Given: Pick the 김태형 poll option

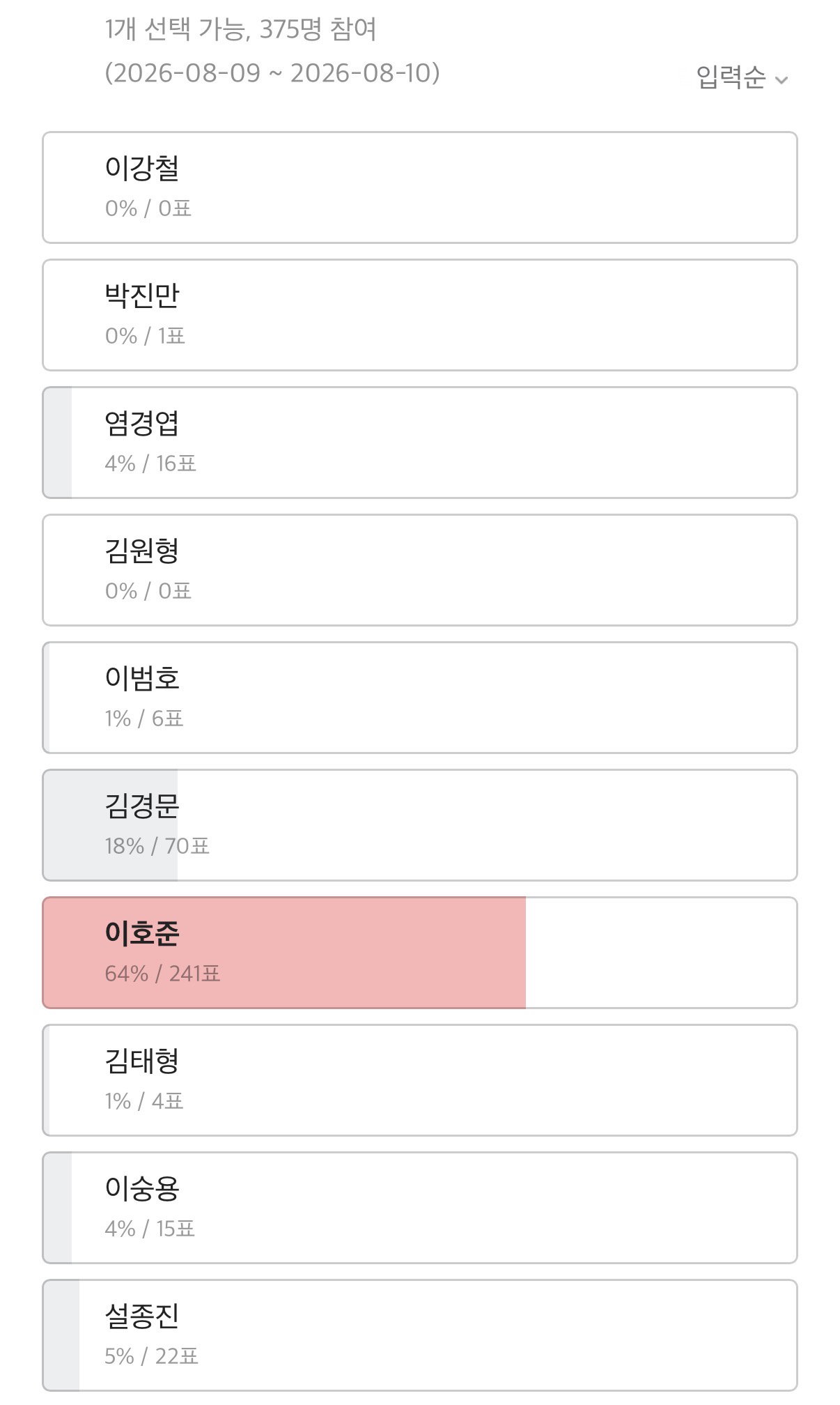Looking at the screenshot, I should (x=420, y=1080).
